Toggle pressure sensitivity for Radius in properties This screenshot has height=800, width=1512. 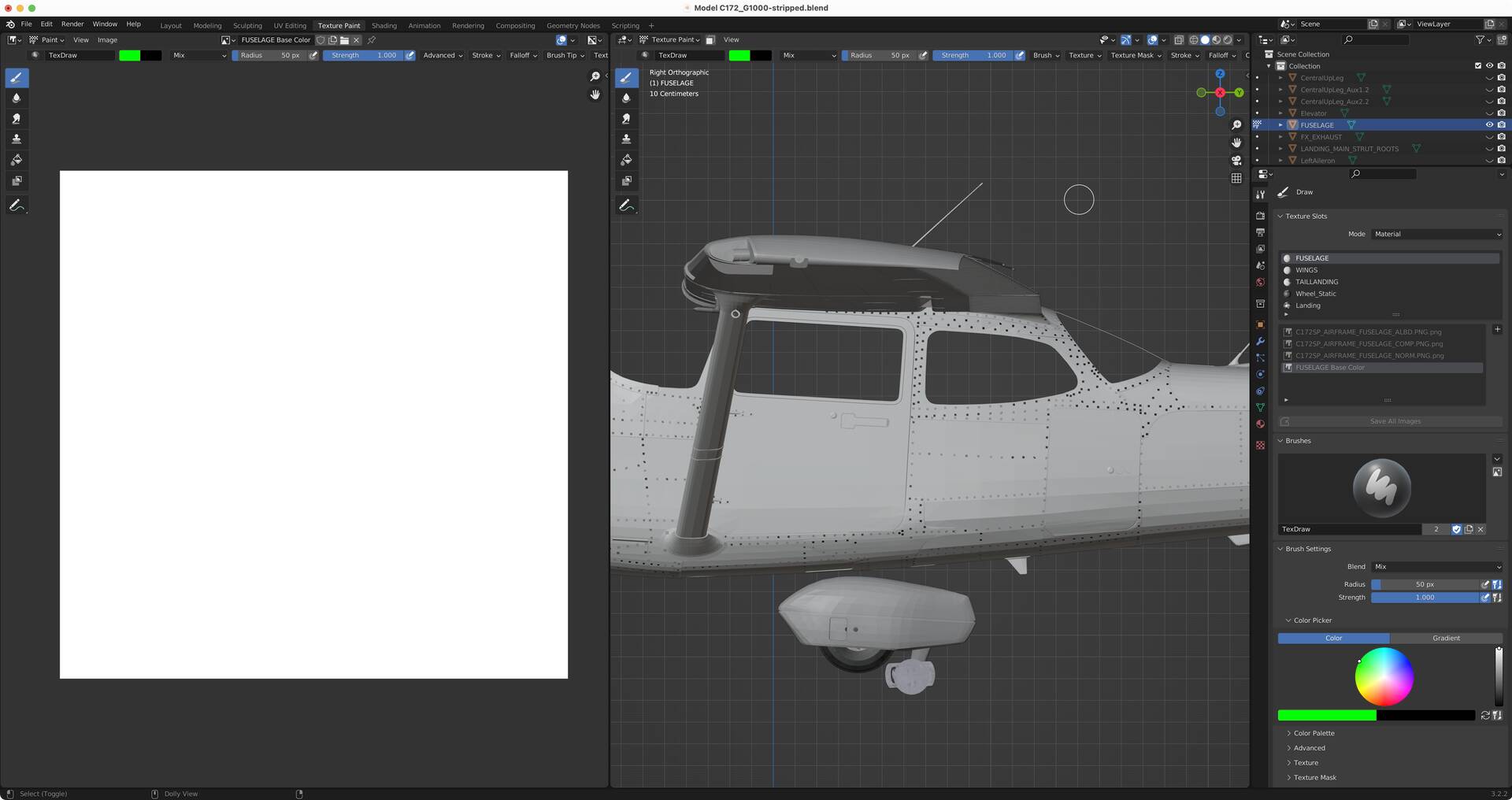click(1485, 584)
